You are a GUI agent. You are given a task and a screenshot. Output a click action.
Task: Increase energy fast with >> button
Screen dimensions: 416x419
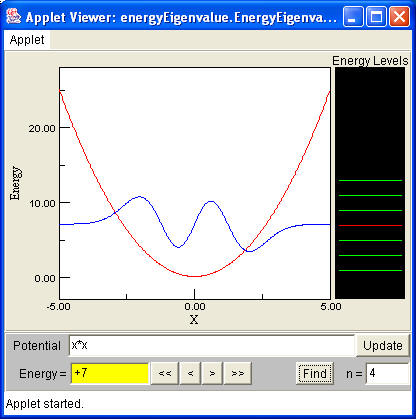click(x=238, y=373)
